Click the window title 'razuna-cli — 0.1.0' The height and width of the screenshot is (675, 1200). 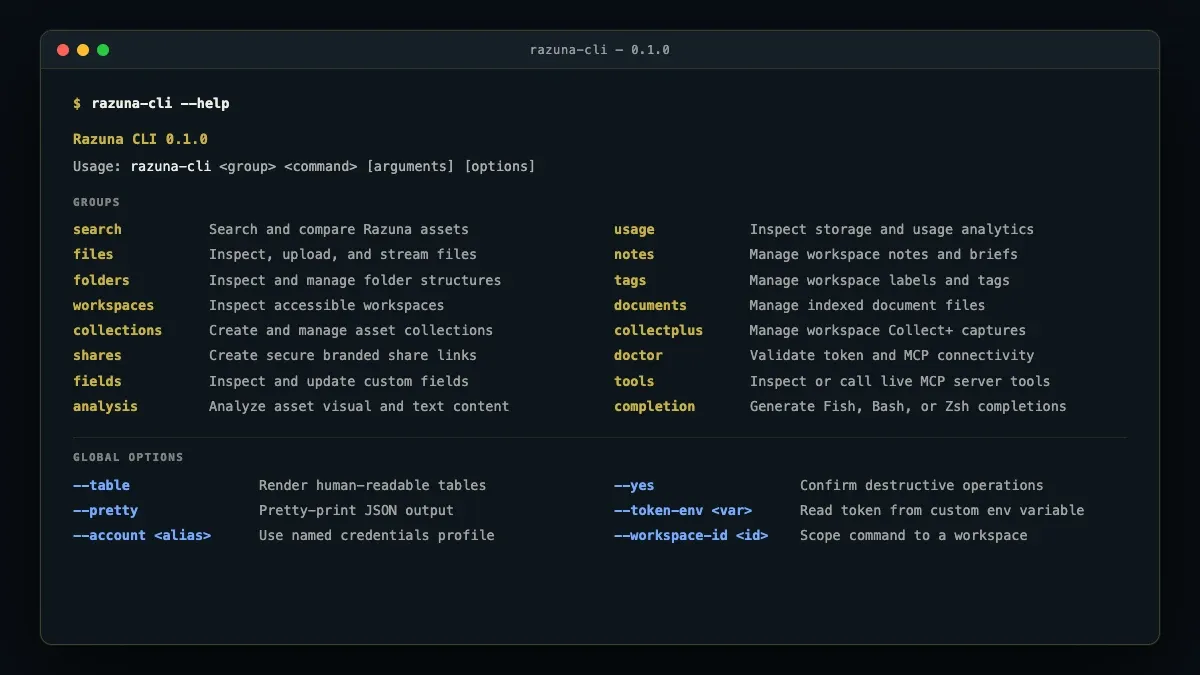pos(600,50)
